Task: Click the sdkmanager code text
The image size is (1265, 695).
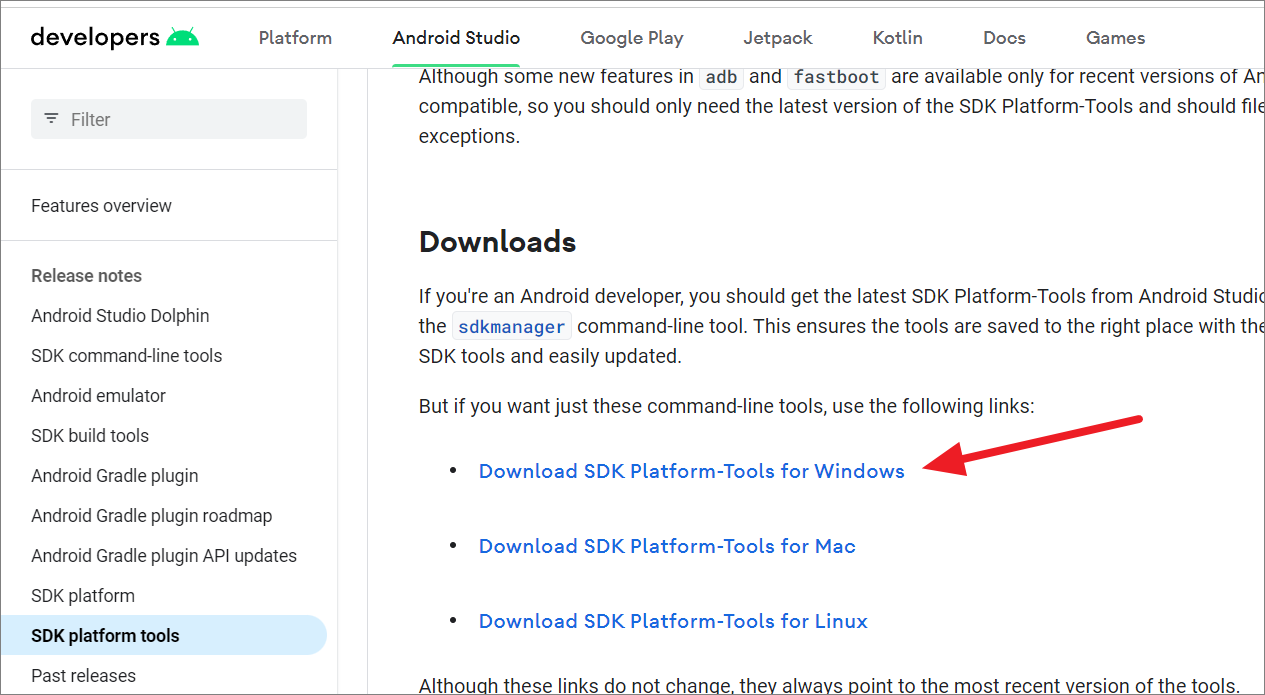Action: click(512, 326)
